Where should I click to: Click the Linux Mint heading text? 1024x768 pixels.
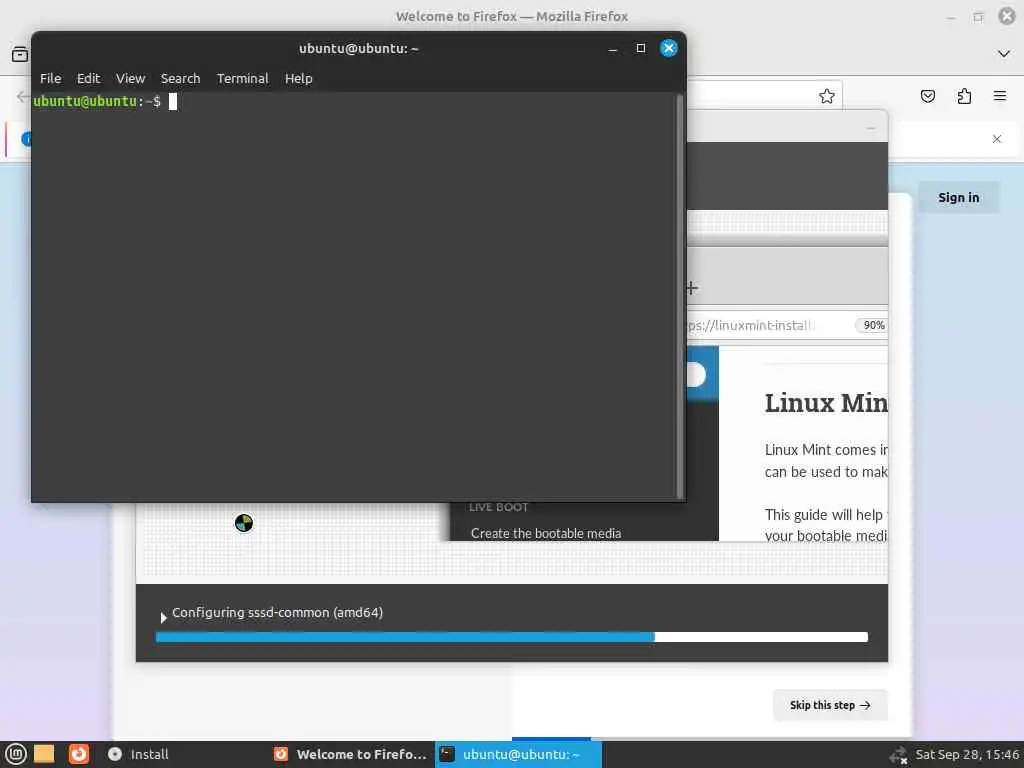pos(826,403)
